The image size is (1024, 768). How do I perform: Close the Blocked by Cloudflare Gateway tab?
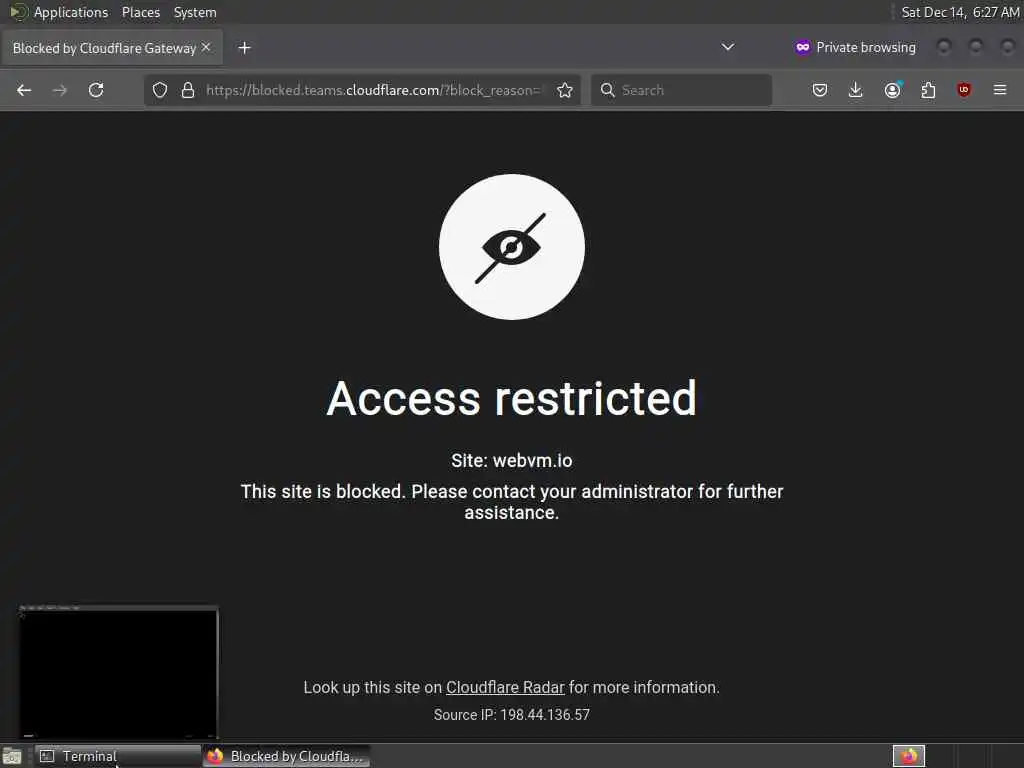click(x=206, y=47)
